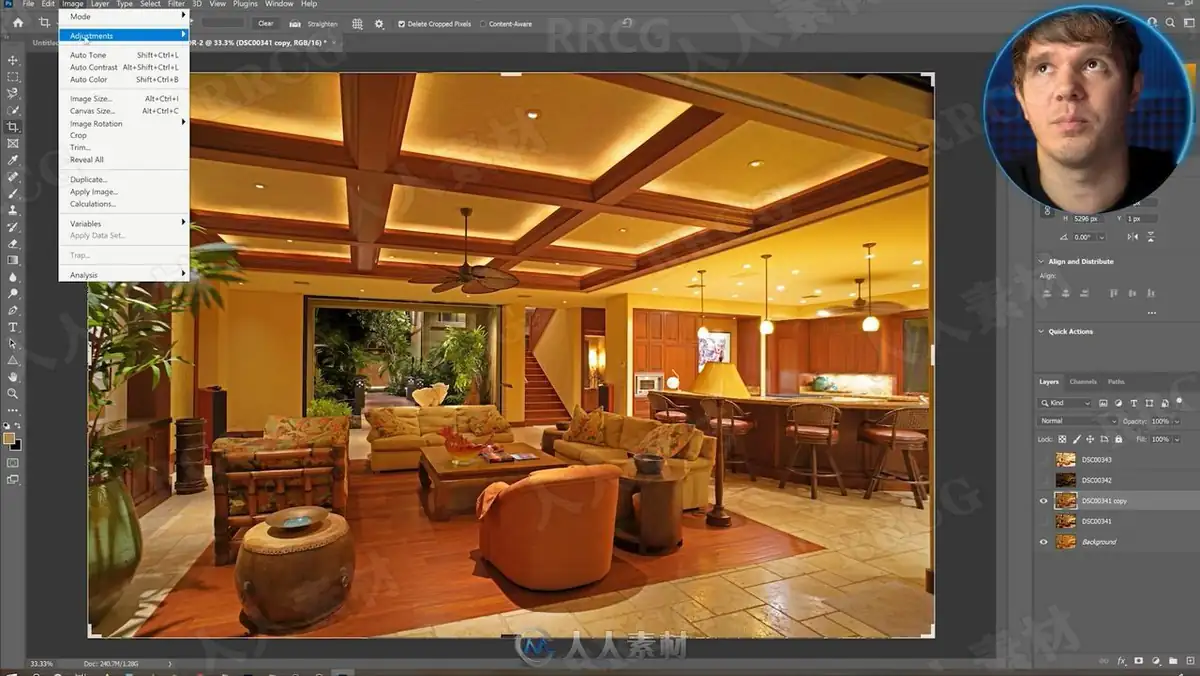Open the Fill value dropdown
Image resolution: width=1200 pixels, height=676 pixels.
click(x=1177, y=439)
